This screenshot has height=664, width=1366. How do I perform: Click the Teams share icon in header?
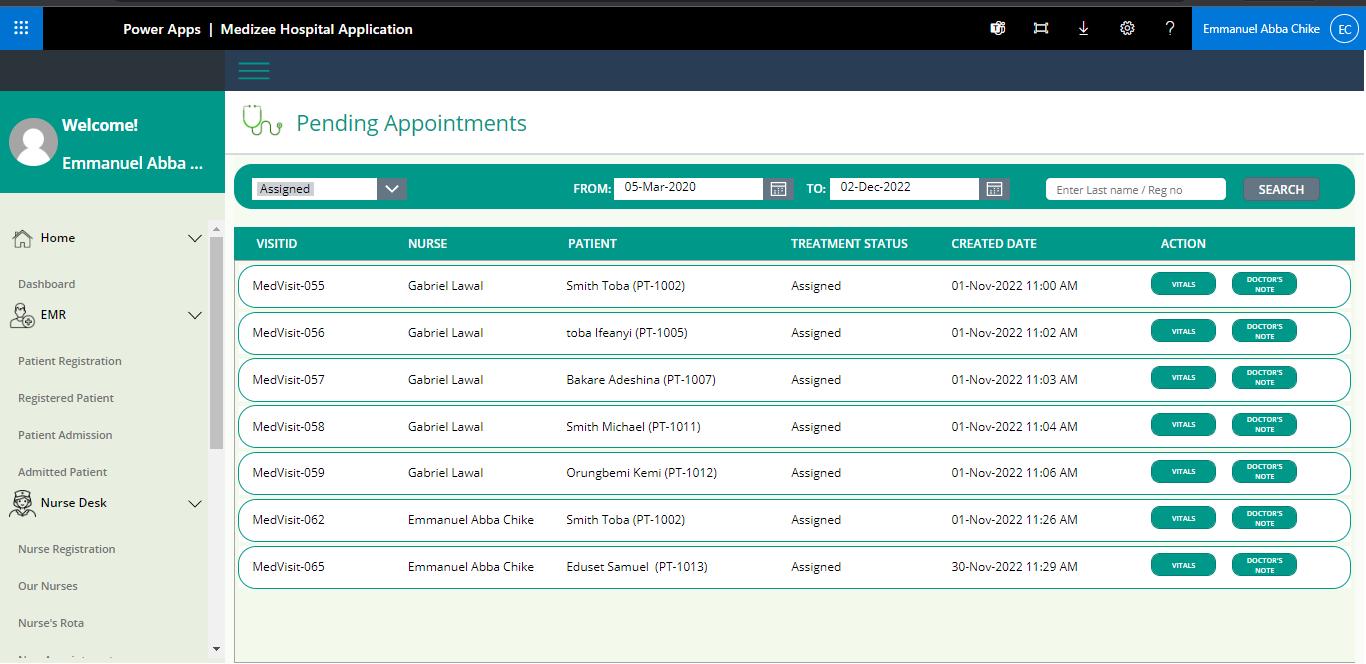(x=997, y=29)
